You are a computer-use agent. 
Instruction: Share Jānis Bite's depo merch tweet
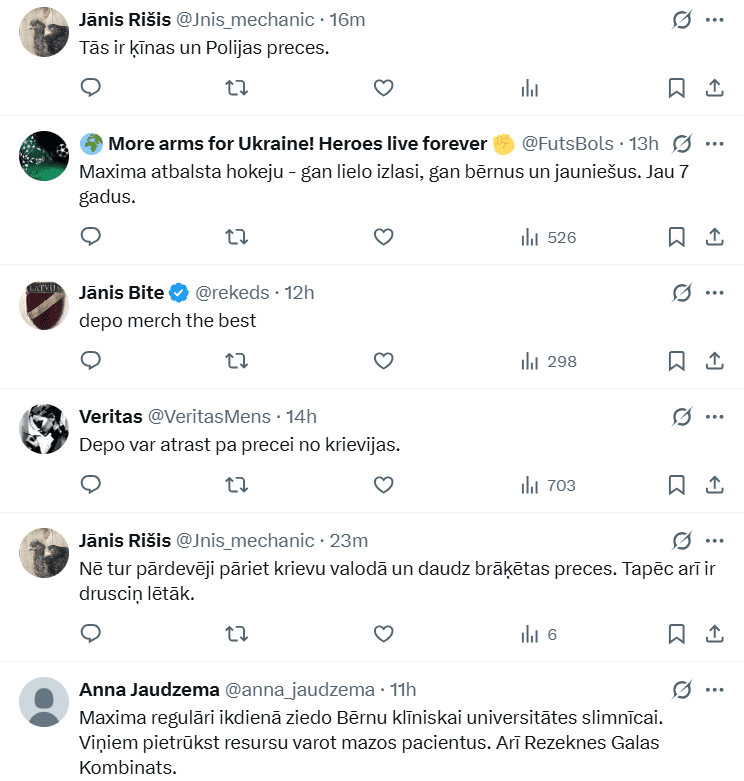point(715,361)
